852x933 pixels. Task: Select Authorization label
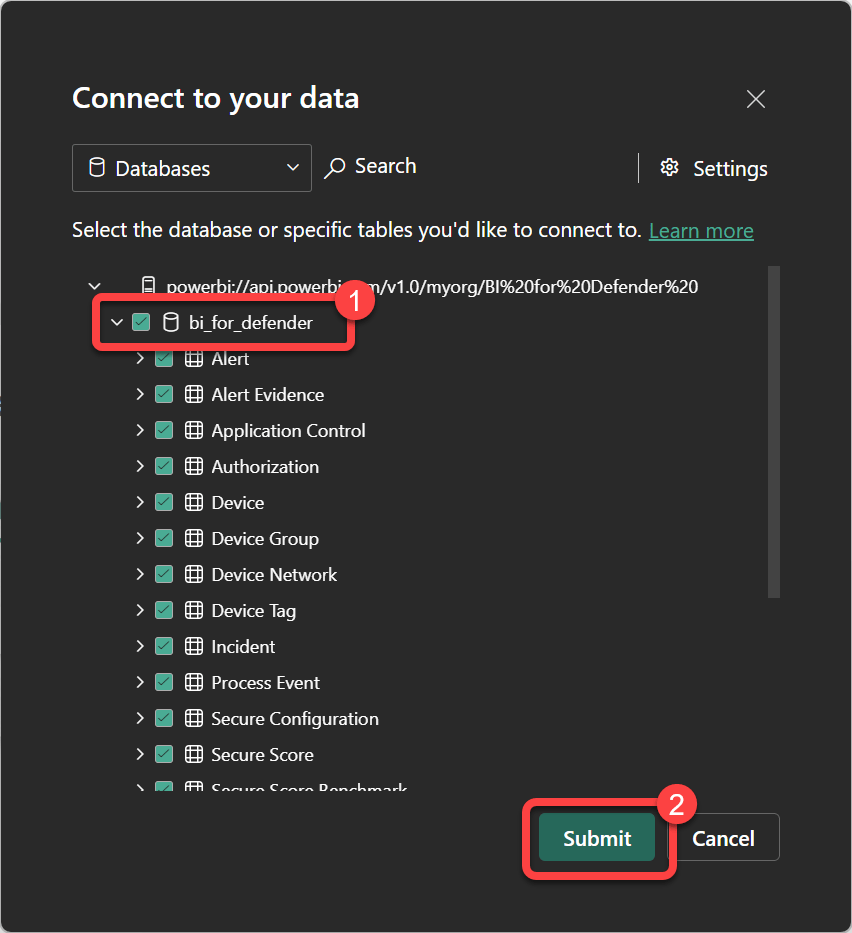[265, 466]
